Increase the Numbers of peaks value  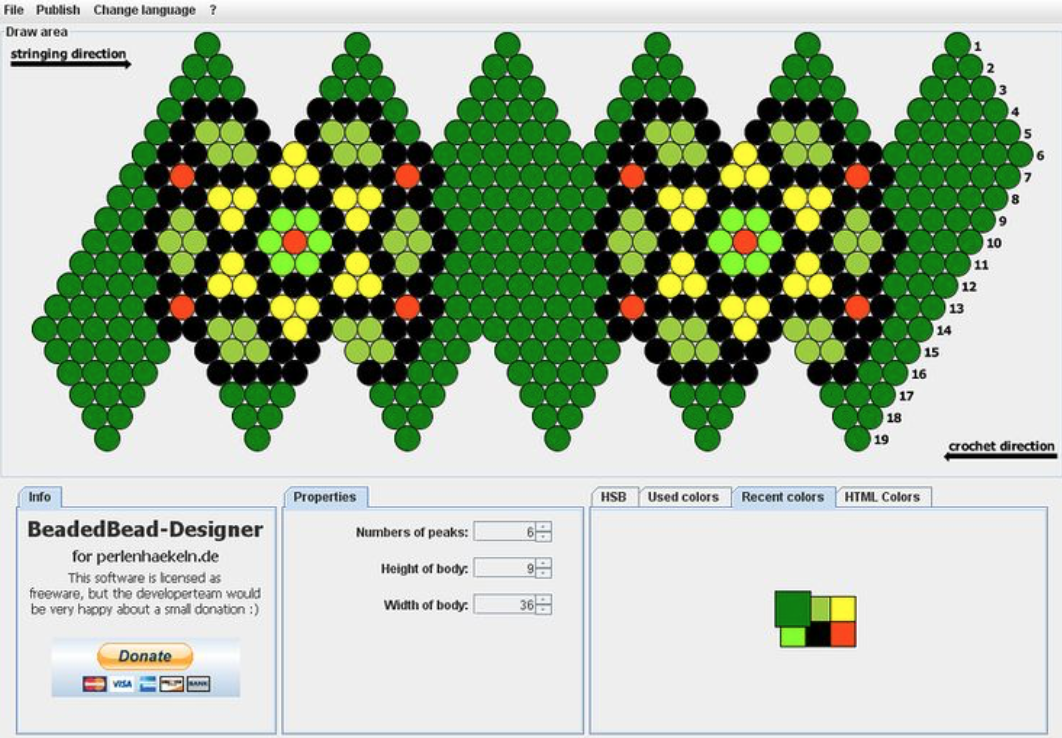click(x=544, y=527)
